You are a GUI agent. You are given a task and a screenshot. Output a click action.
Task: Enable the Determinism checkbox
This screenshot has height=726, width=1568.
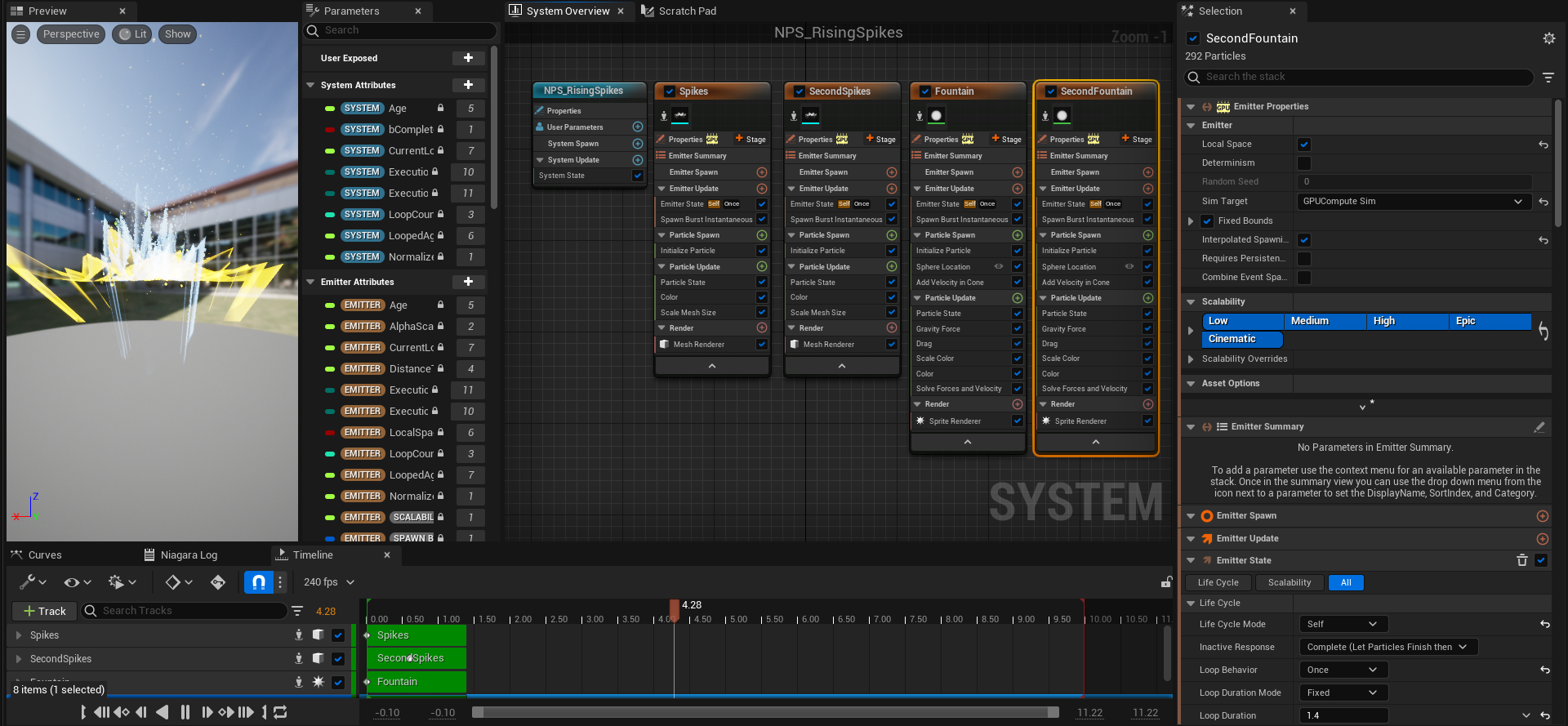pos(1304,163)
